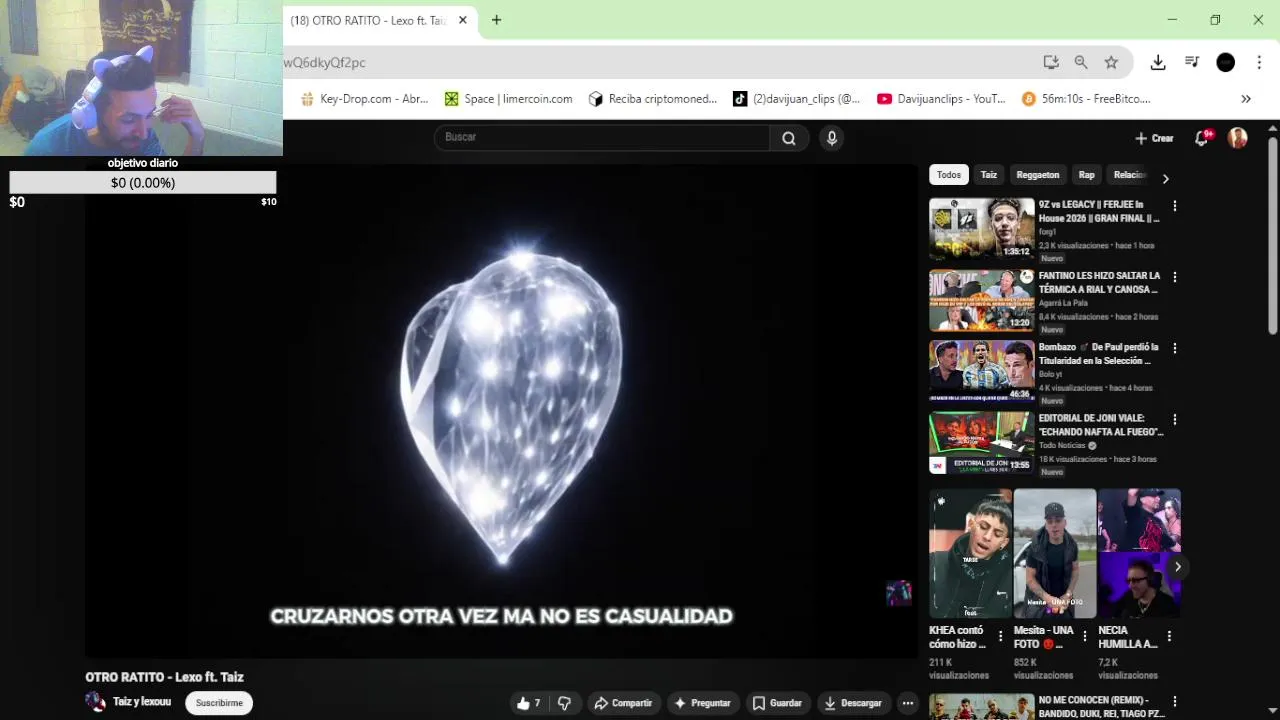
Task: Open options for NO ME CONOCEN remix video
Action: click(1175, 702)
